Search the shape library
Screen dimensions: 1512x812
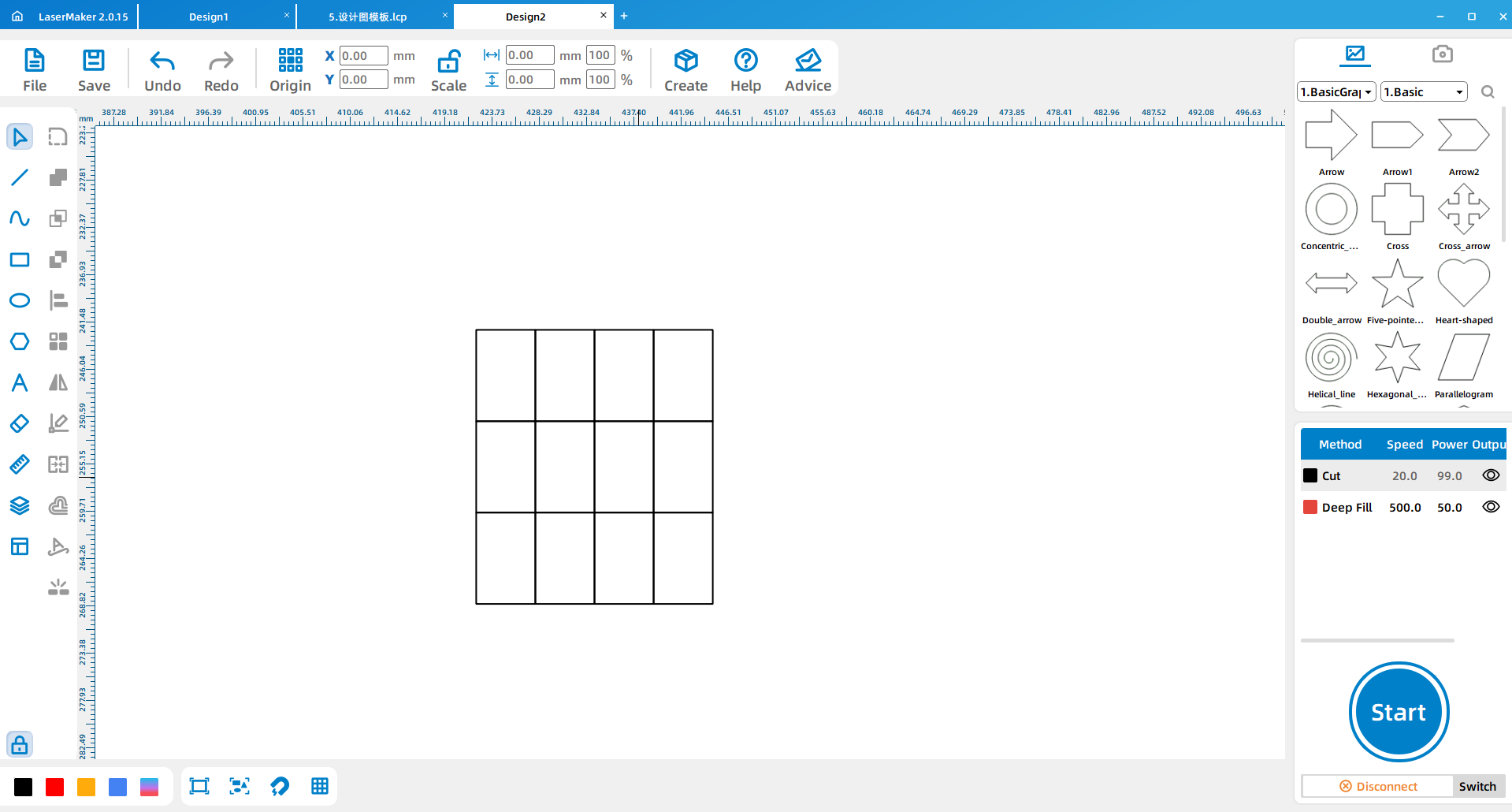click(x=1488, y=92)
